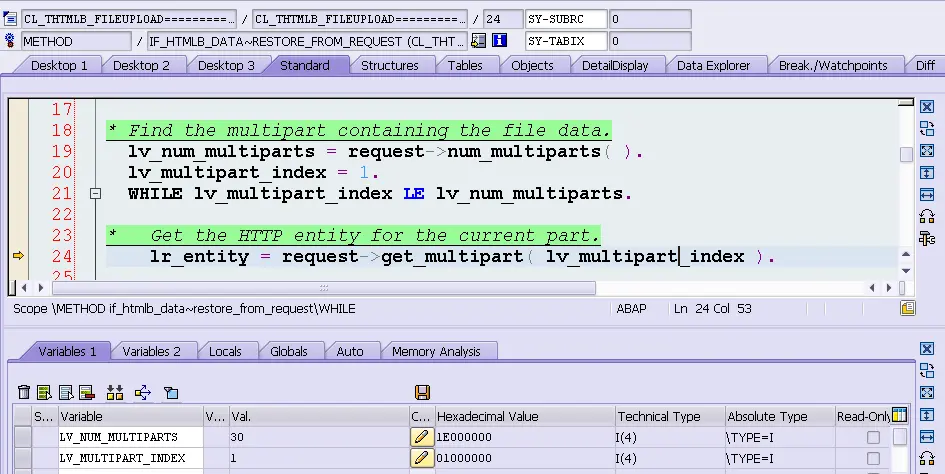This screenshot has height=474, width=945.
Task: Click the Variable column header
Action: (x=130, y=416)
